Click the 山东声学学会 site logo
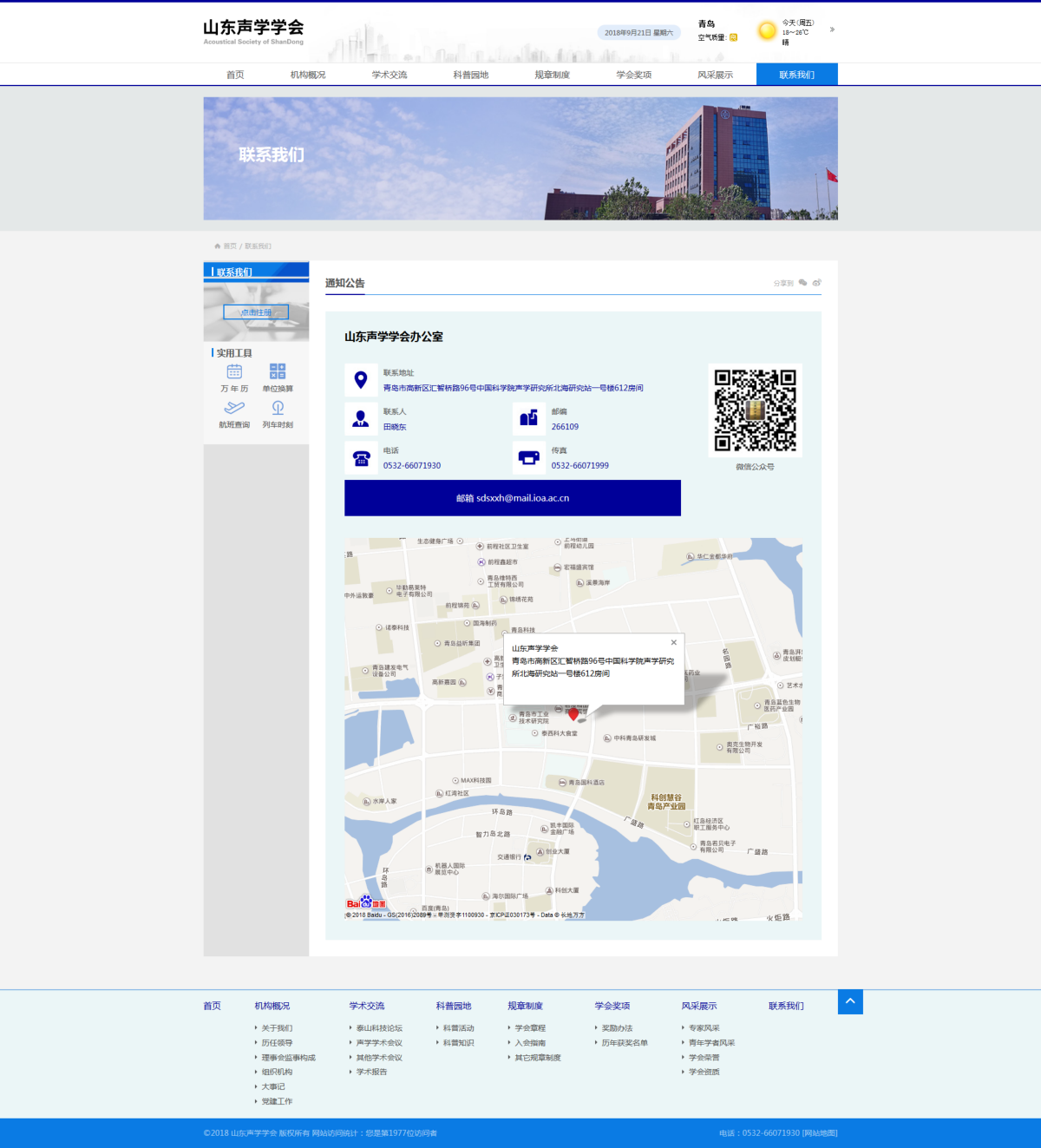 tap(253, 32)
